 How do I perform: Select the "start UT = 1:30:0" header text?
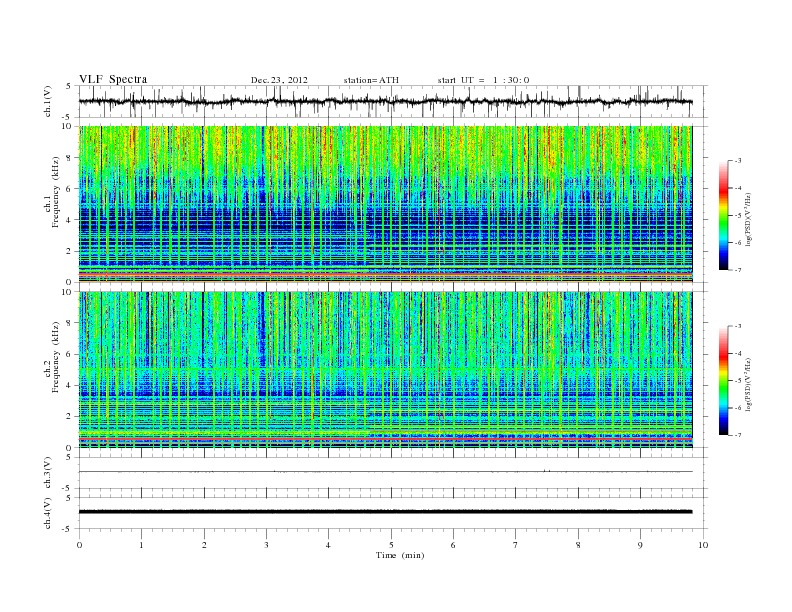click(483, 80)
